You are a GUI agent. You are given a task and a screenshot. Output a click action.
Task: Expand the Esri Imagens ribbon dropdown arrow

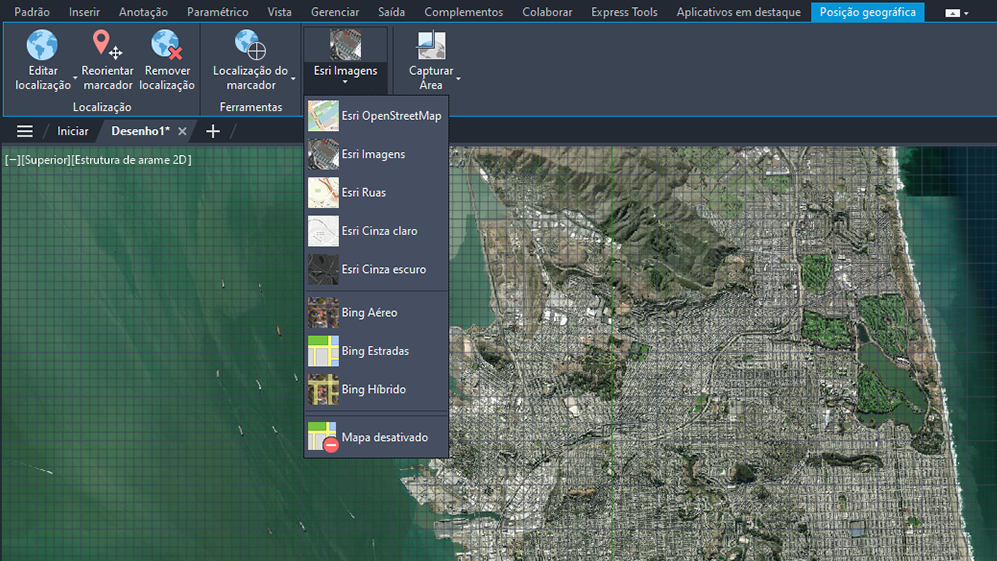coord(345,82)
